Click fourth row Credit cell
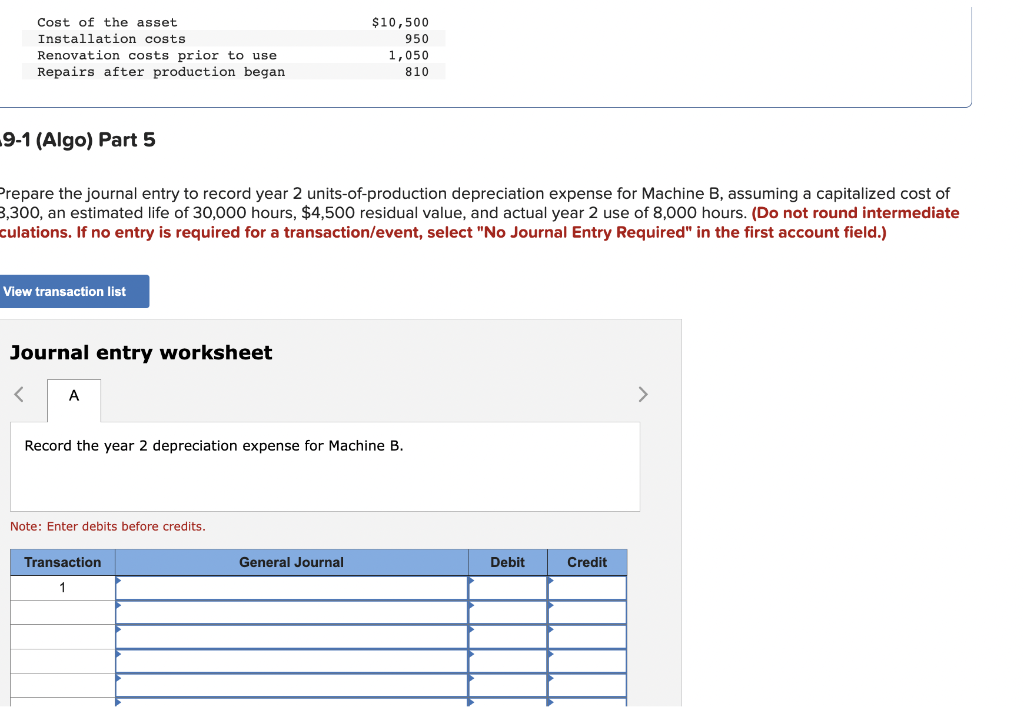1024x707 pixels. tap(587, 661)
